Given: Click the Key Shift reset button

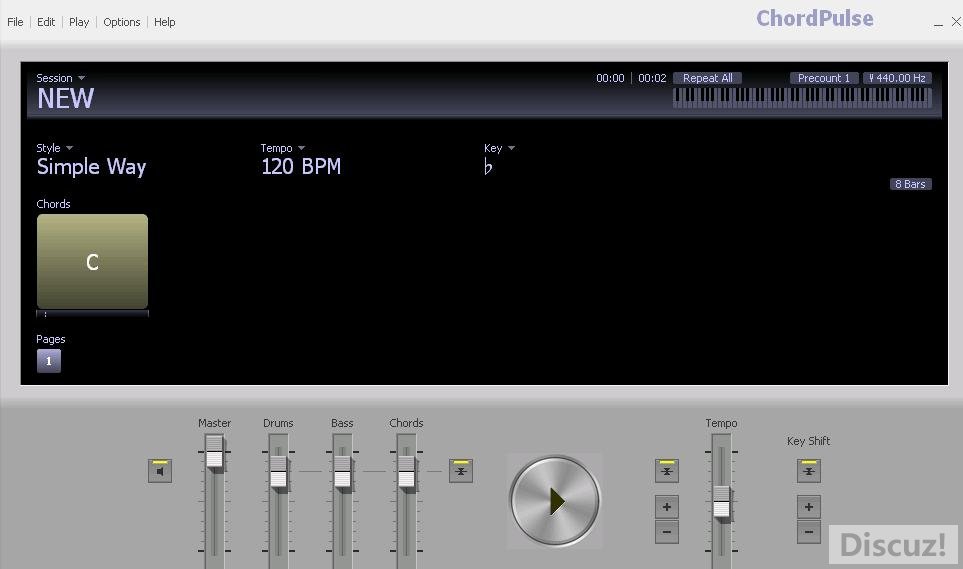Looking at the screenshot, I should pos(808,471).
